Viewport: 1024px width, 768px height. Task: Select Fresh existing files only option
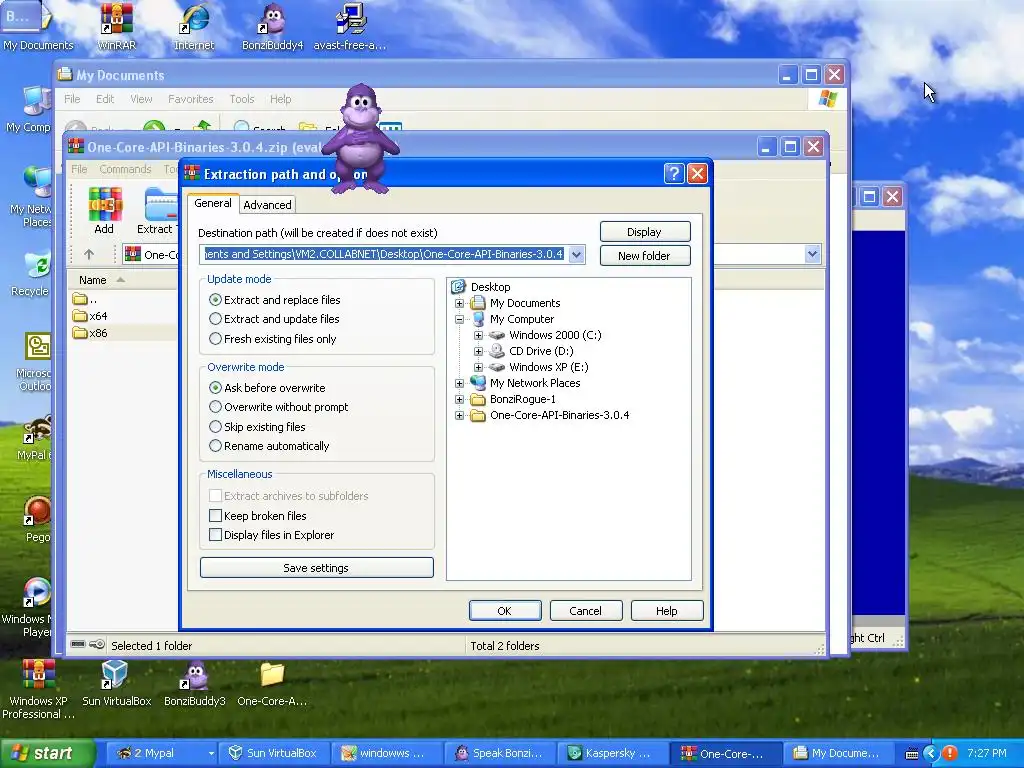pos(215,338)
